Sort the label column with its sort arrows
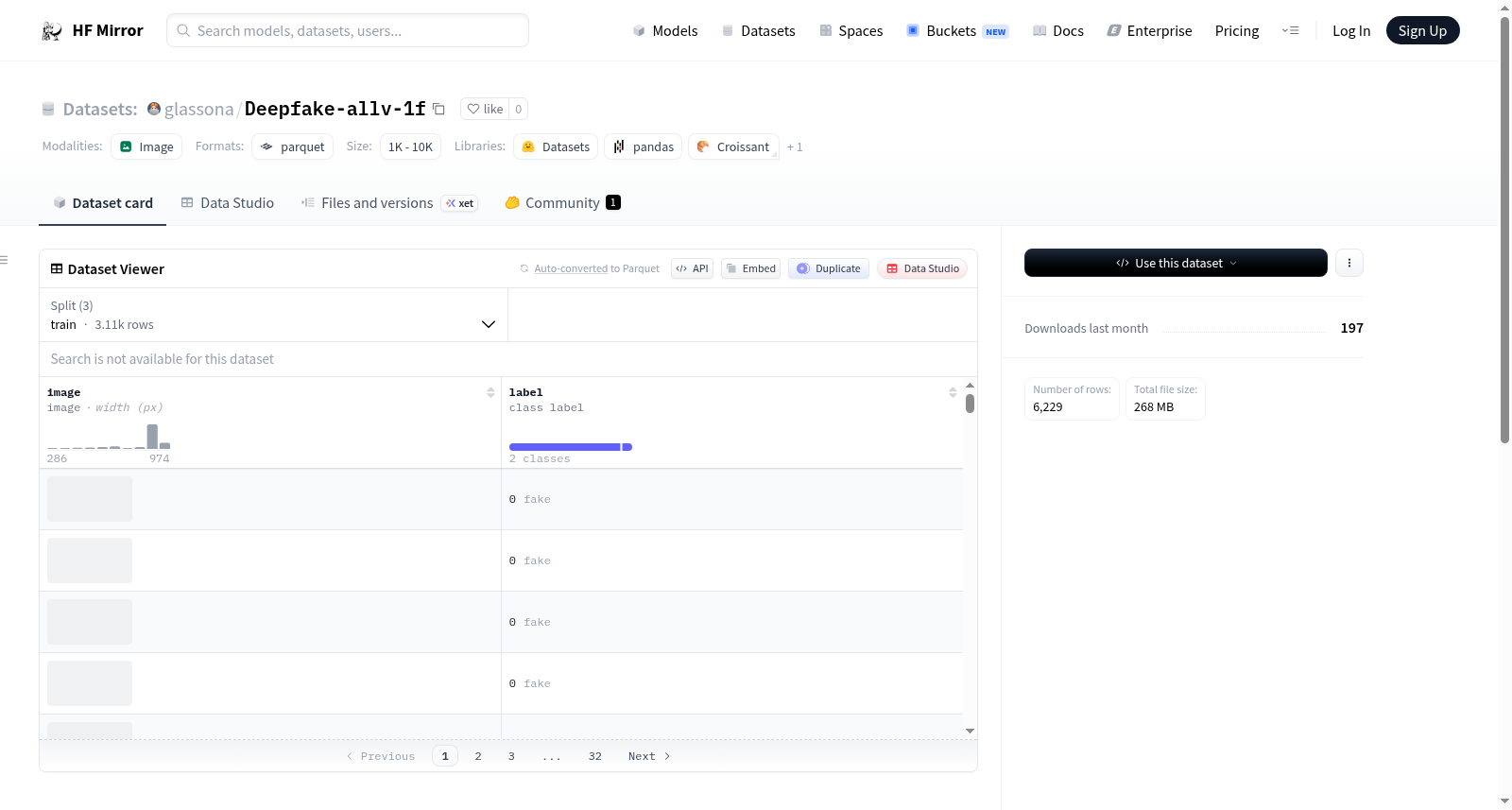1512x810 pixels. pos(953,392)
